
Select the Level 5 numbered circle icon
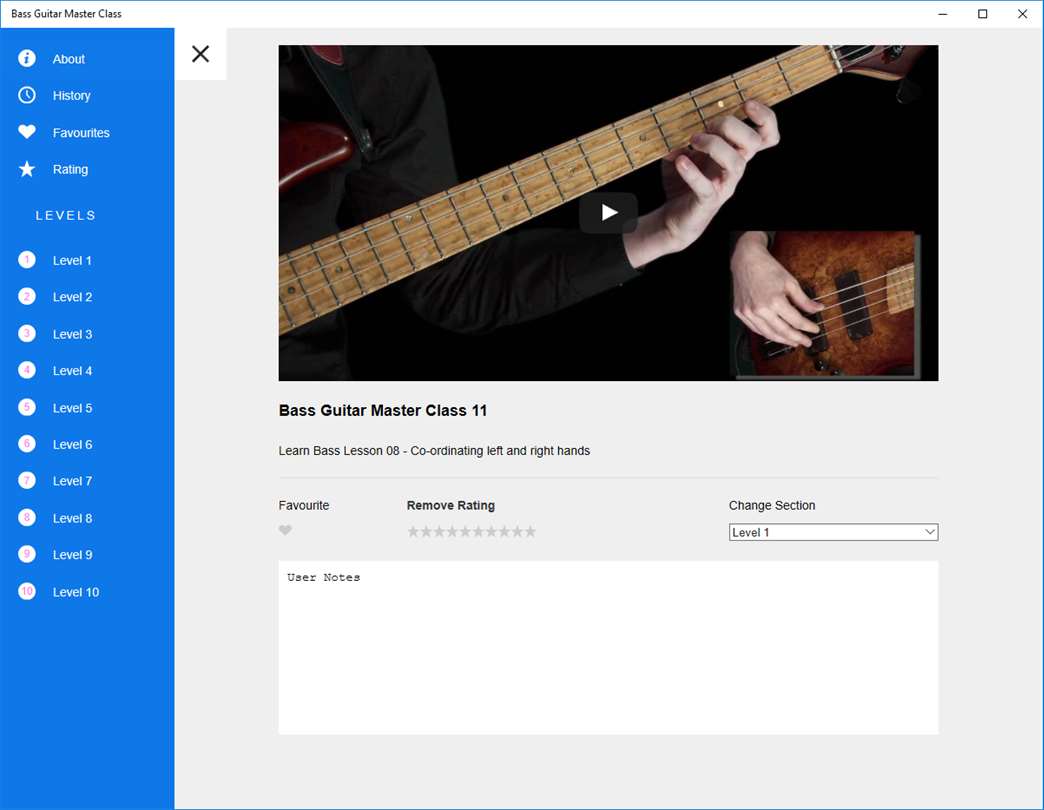(27, 407)
